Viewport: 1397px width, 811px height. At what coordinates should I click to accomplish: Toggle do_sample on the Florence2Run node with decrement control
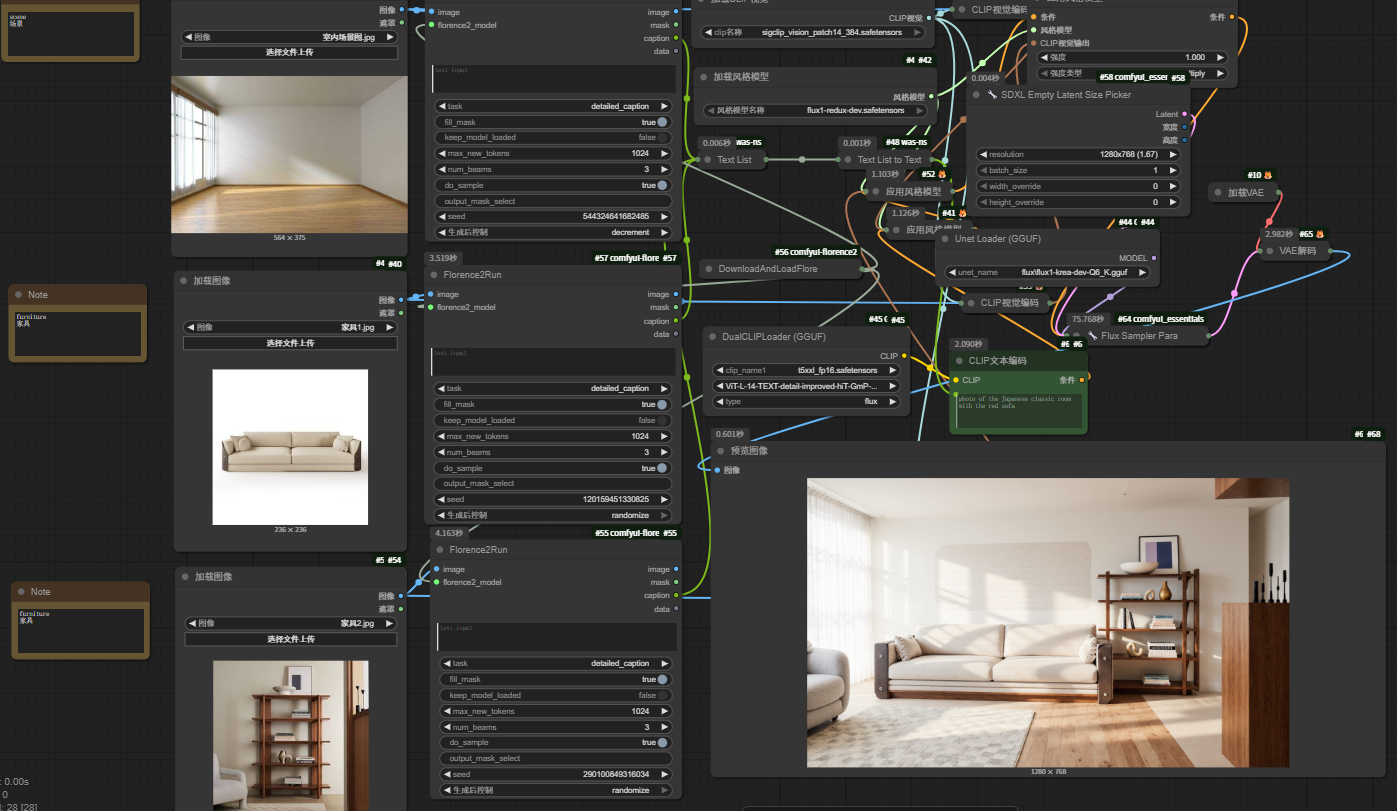coord(554,186)
